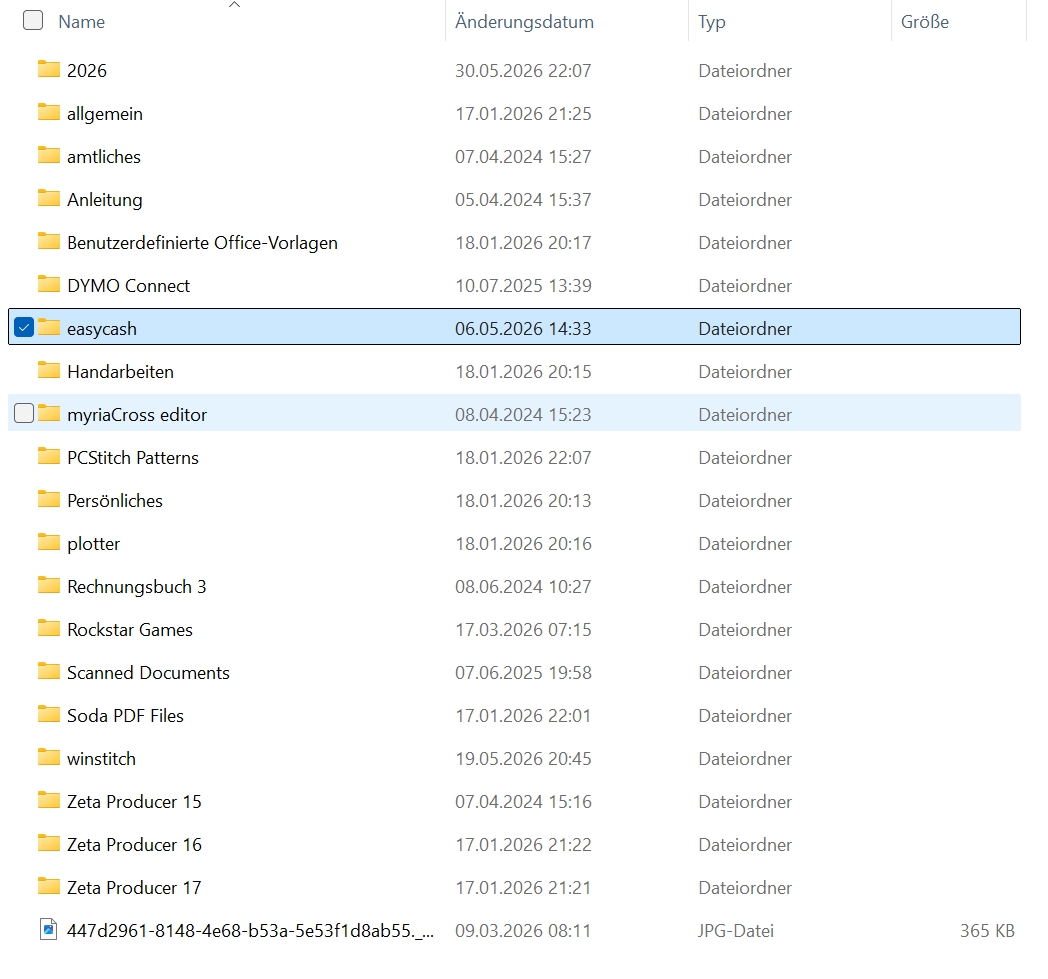Select the Rechnungsbuch 3 name text
This screenshot has width=1048, height=979.
pos(136,587)
